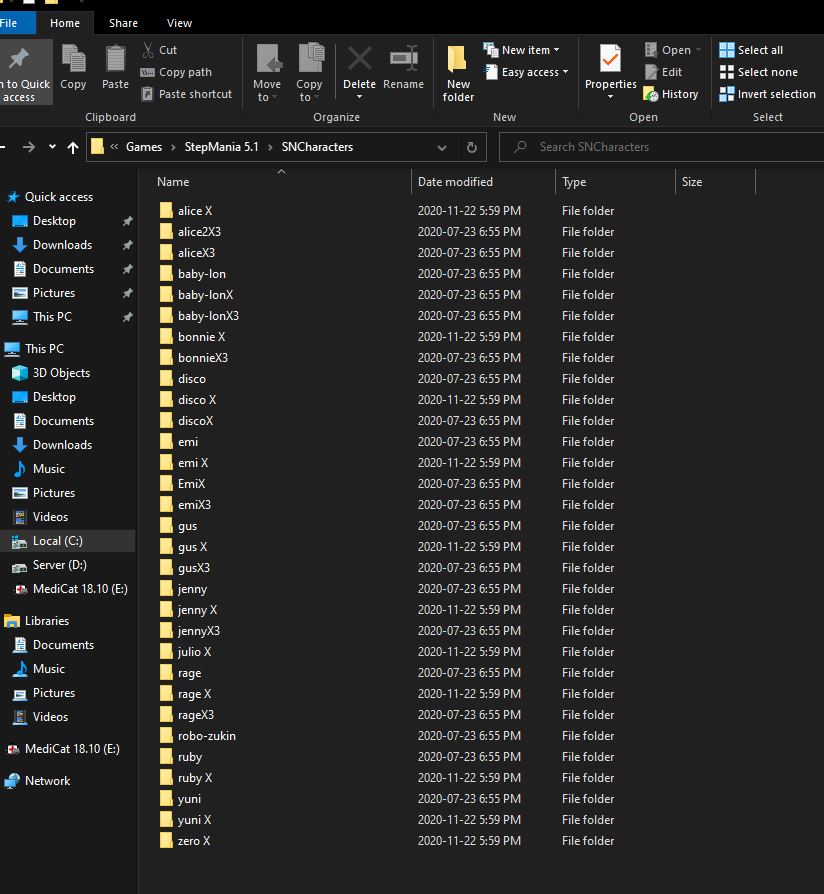Click the Cut scissors option
The width and height of the screenshot is (824, 894).
click(x=159, y=50)
